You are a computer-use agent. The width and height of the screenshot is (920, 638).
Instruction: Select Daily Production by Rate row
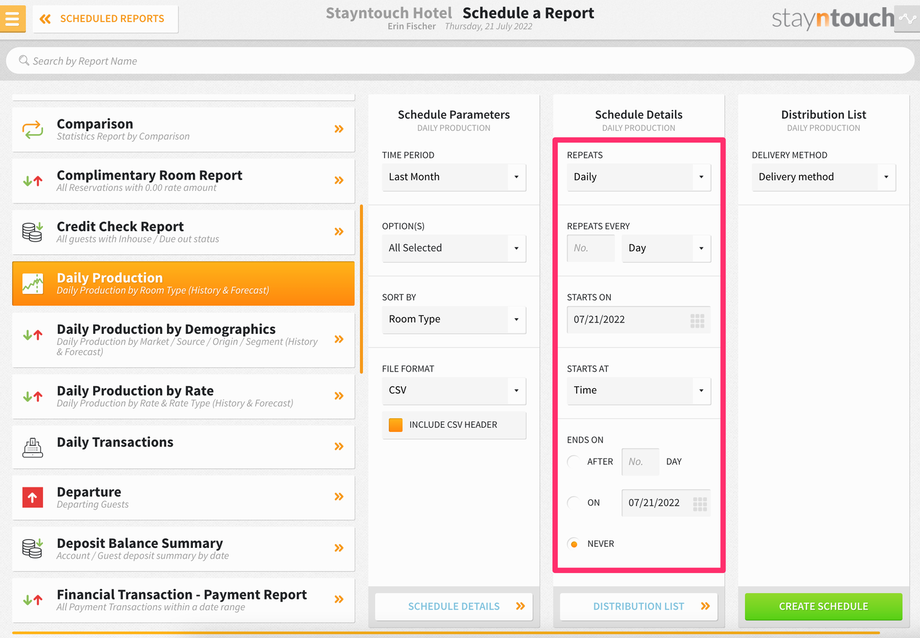[183, 396]
